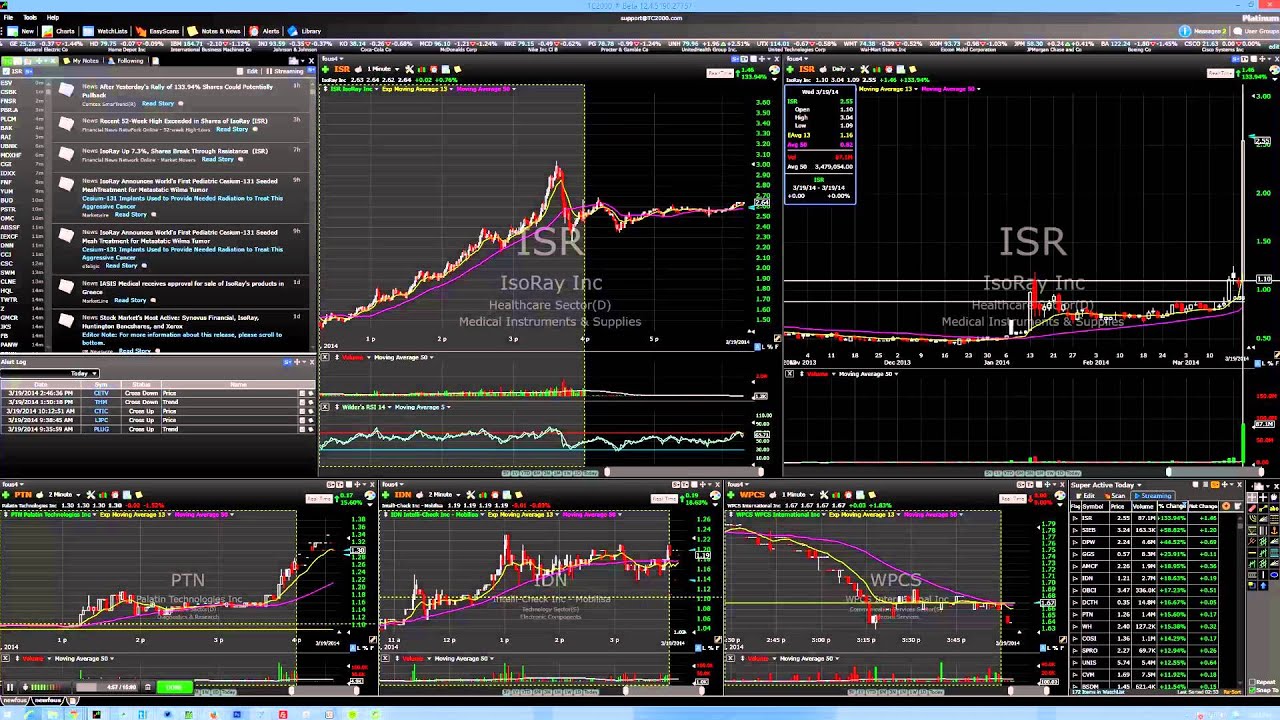This screenshot has height=720, width=1280.
Task: Click the zoom slider handle under WPCS chart
Action: pos(1010,690)
